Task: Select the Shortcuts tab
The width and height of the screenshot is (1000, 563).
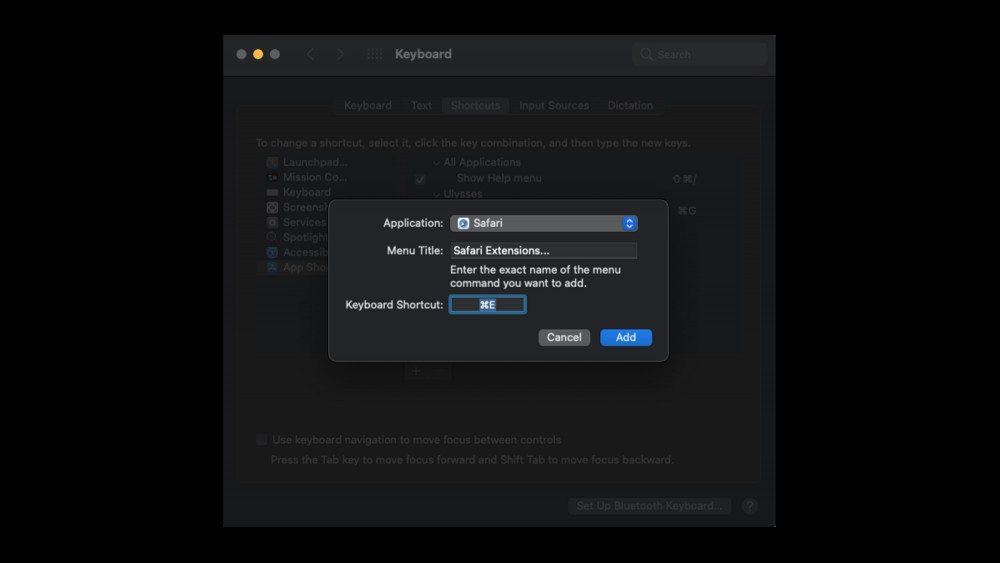Action: [475, 105]
